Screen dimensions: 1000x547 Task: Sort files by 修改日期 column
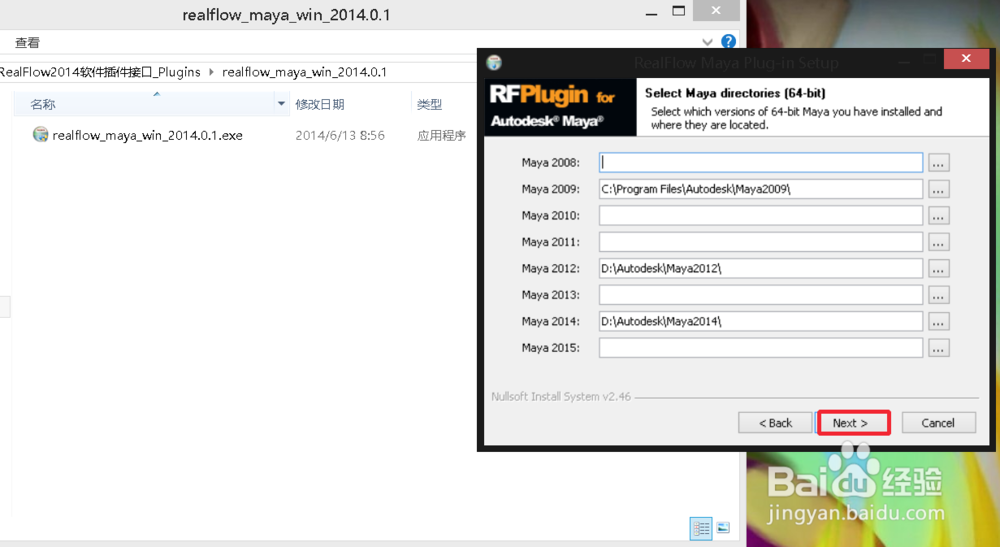320,104
